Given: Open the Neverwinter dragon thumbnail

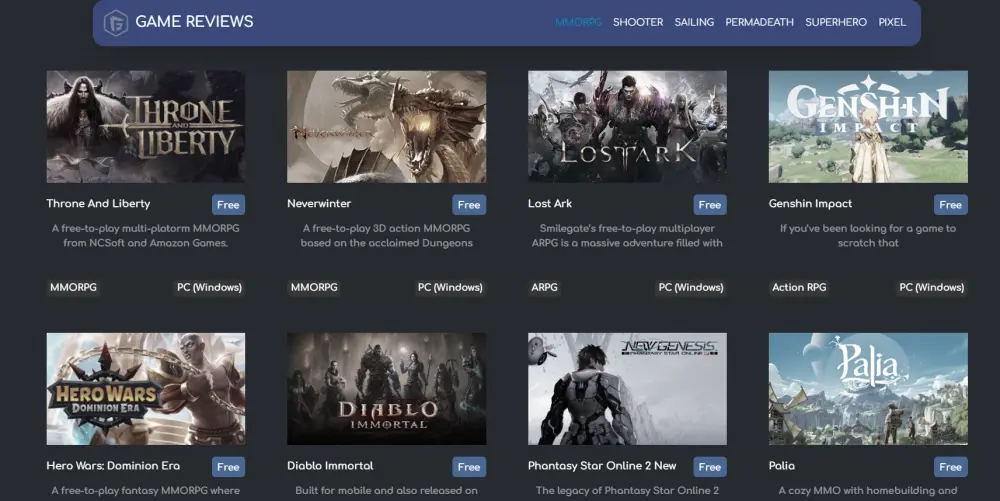Looking at the screenshot, I should point(386,127).
